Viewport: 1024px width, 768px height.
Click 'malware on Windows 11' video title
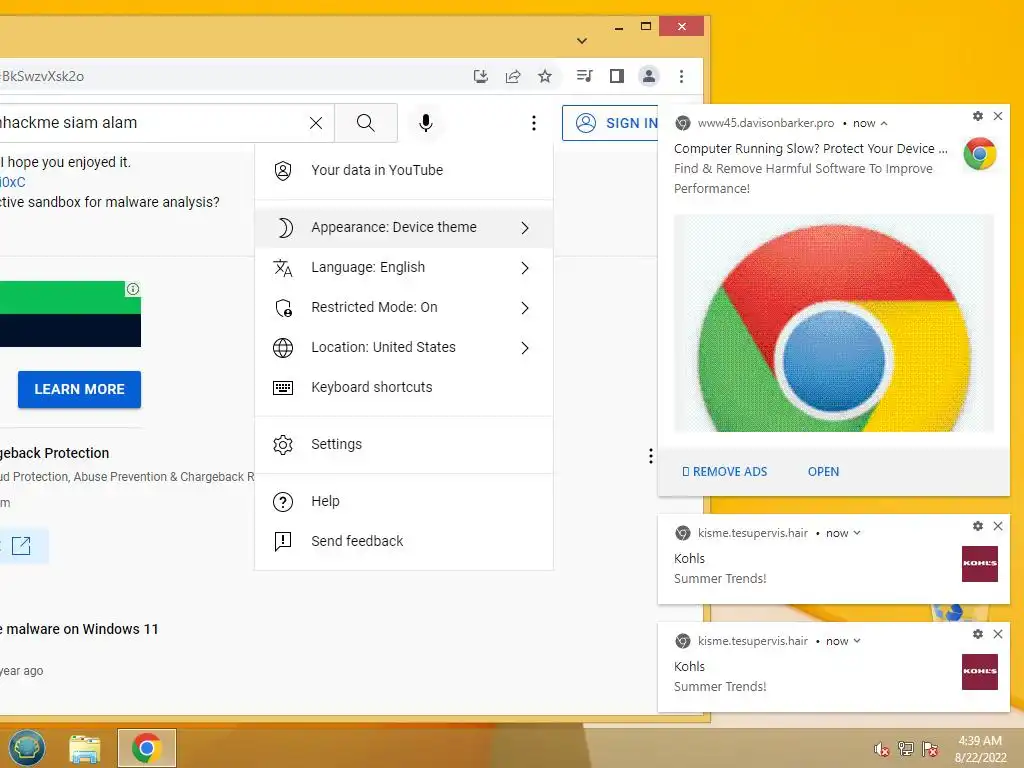(82, 629)
